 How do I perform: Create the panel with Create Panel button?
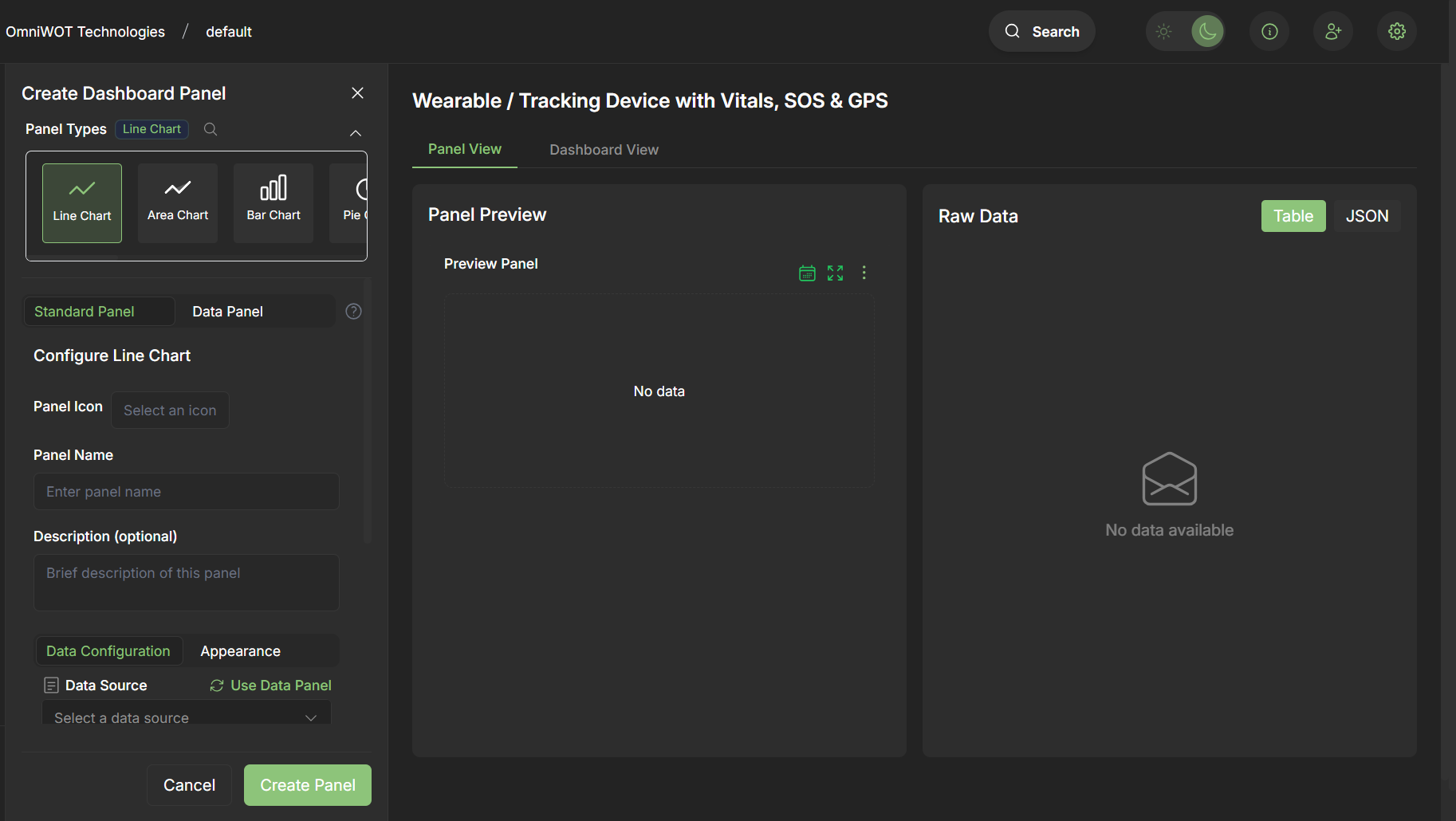coord(307,785)
